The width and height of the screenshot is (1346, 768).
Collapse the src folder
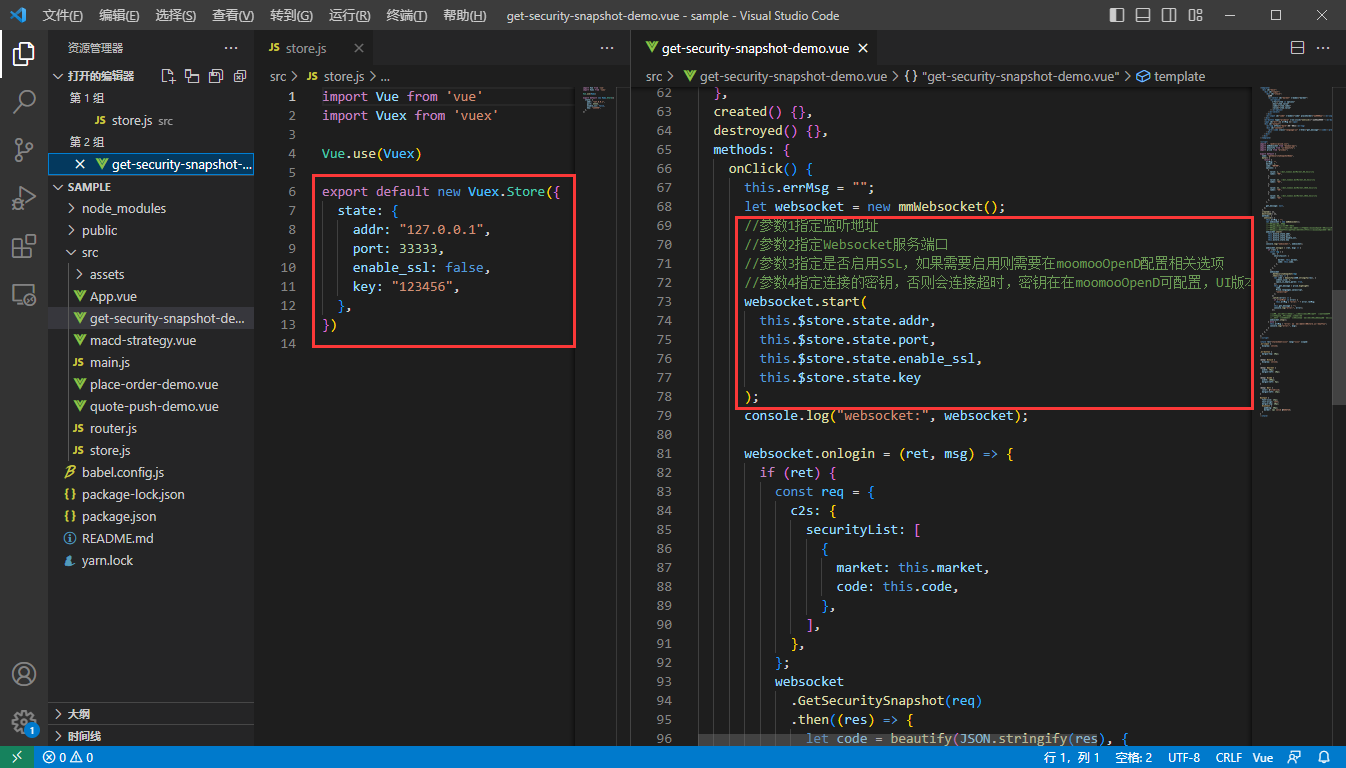click(90, 252)
